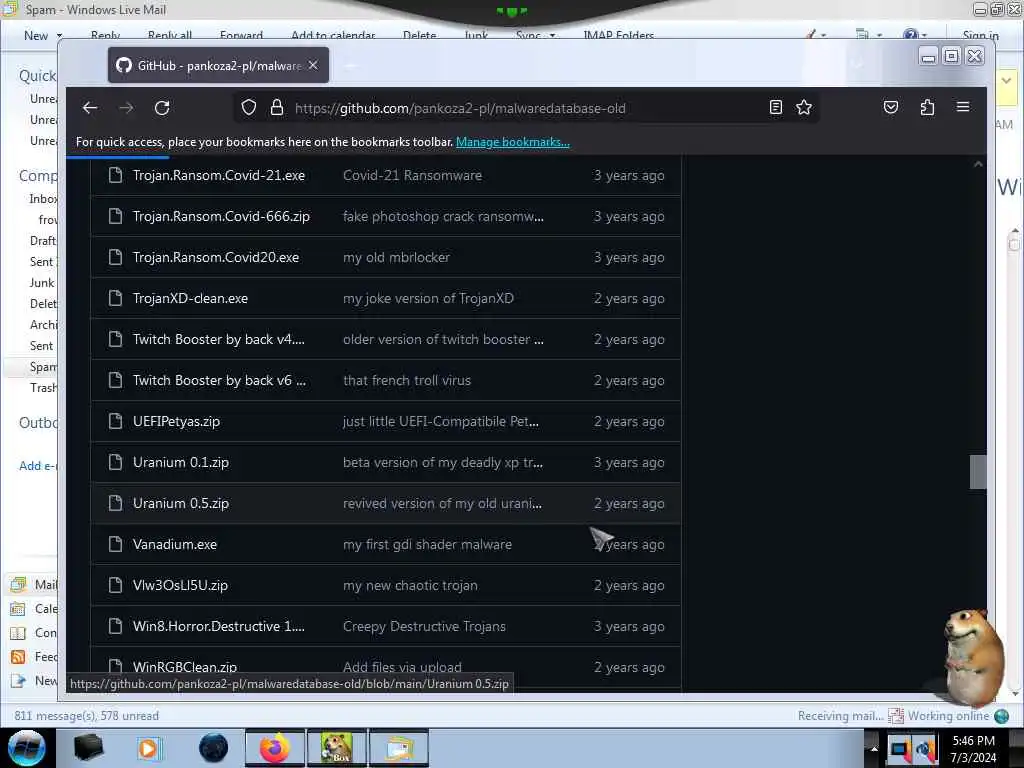
Task: Open Twitch Booster by back v4 file
Action: [x=219, y=340]
